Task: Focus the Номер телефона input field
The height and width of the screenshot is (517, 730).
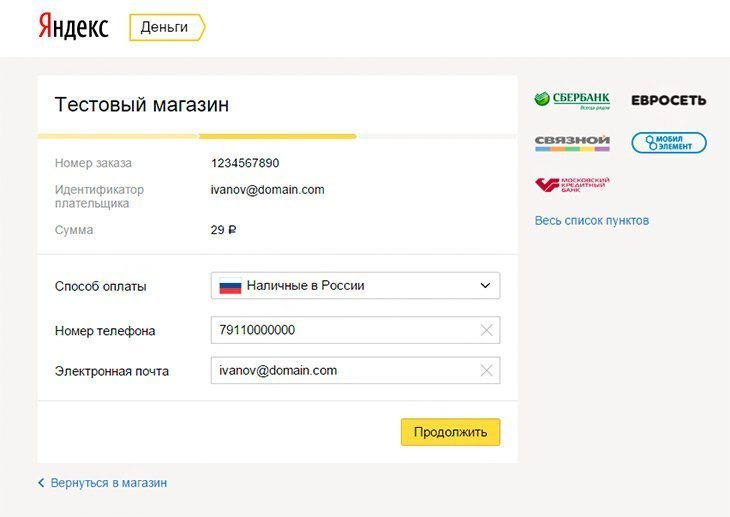Action: [x=355, y=330]
